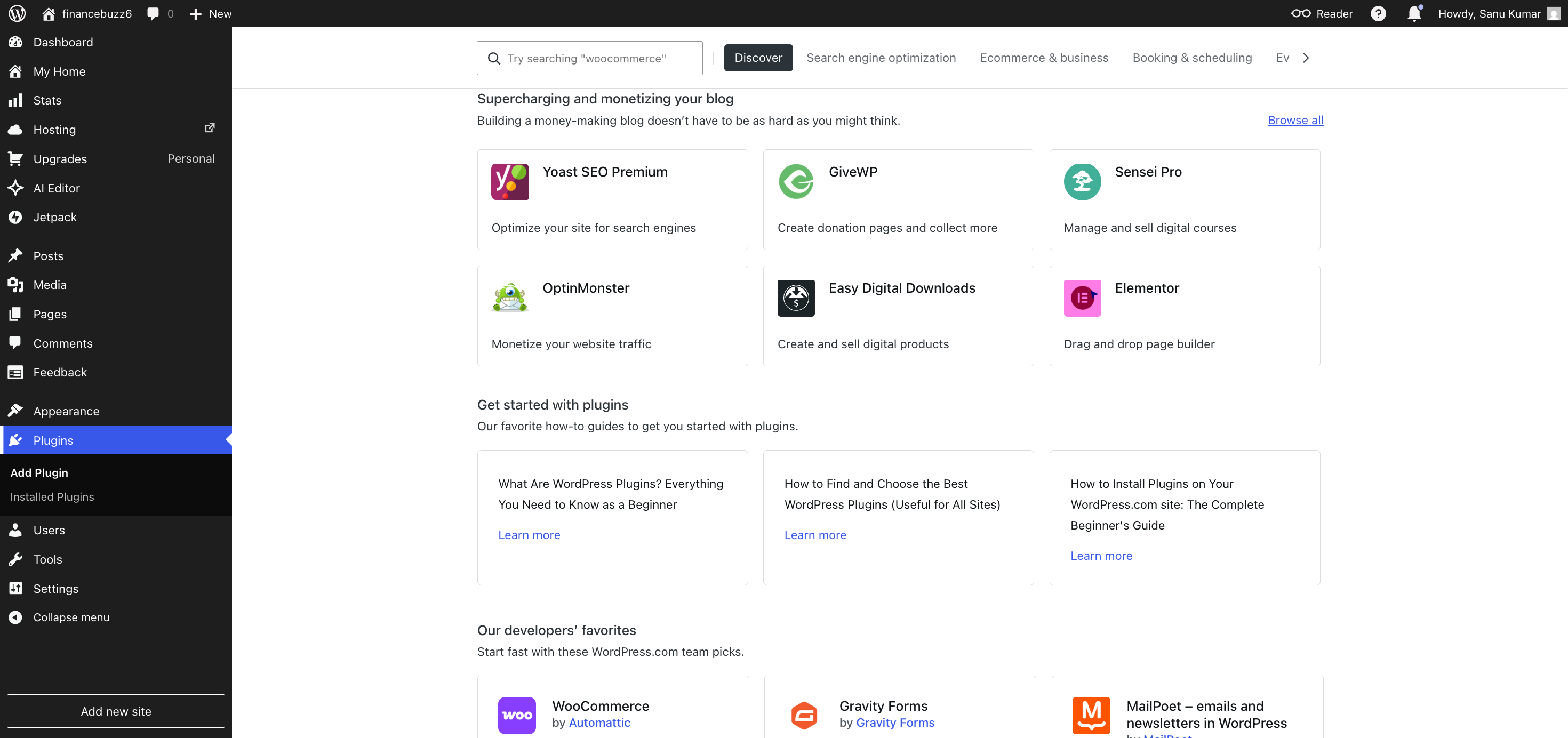Screen dimensions: 1568x738
Task: Open the Reader glasses icon
Action: point(1301,13)
